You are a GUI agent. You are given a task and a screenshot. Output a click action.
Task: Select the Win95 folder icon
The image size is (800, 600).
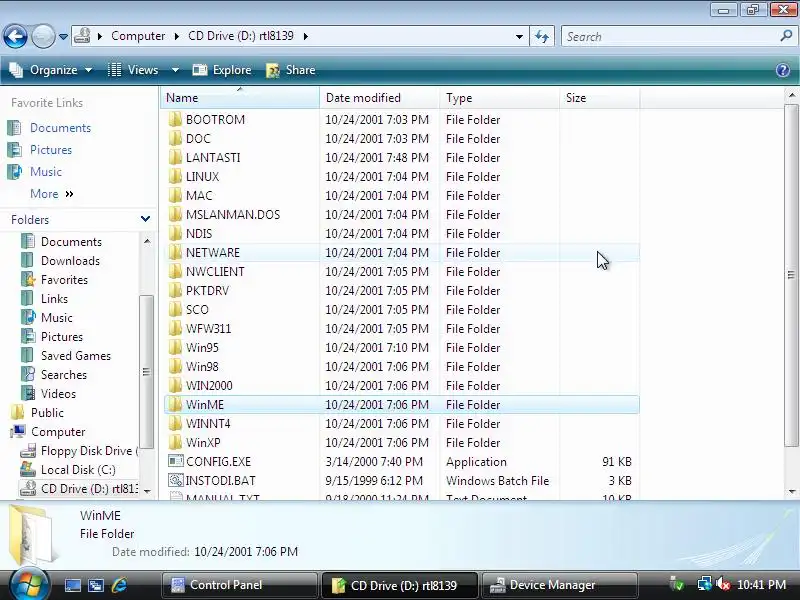[x=175, y=347]
